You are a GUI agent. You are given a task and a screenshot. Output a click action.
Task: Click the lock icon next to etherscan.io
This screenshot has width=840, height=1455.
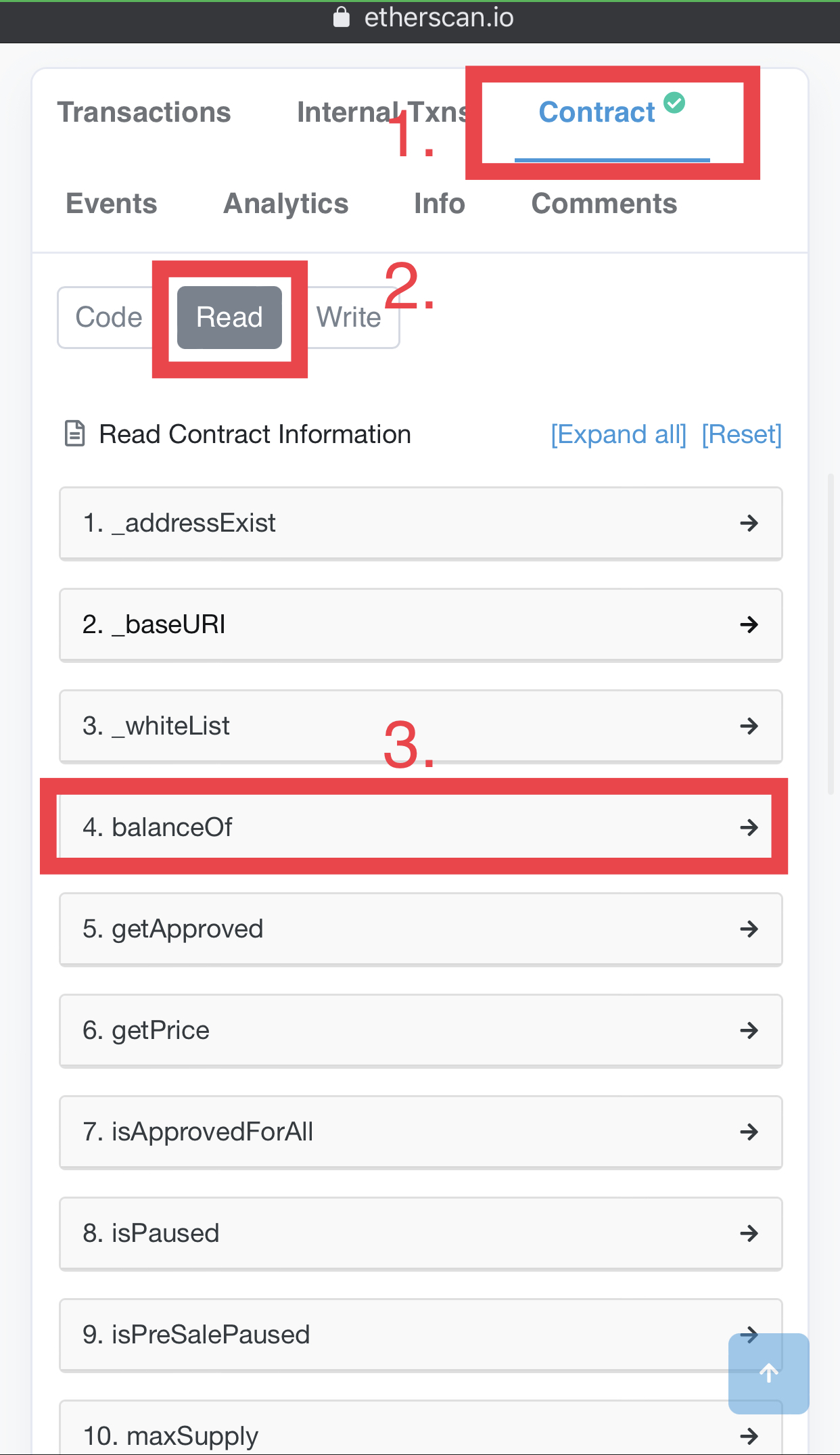(x=342, y=17)
